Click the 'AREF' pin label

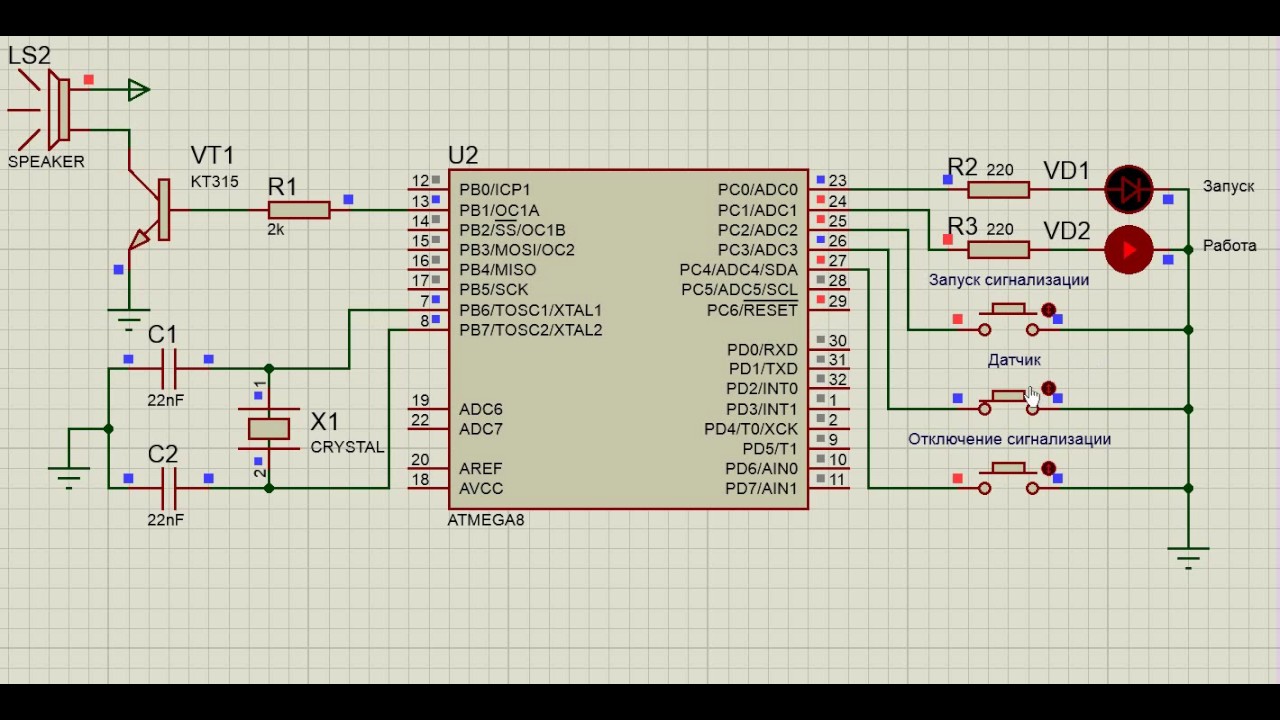481,469
